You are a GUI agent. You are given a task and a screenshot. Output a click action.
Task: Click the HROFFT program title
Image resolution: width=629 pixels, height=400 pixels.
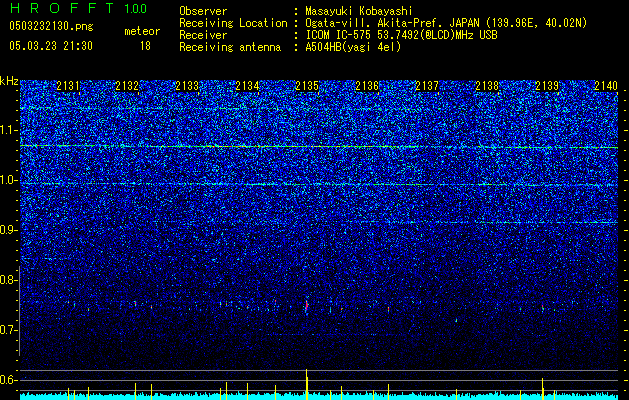coord(62,8)
